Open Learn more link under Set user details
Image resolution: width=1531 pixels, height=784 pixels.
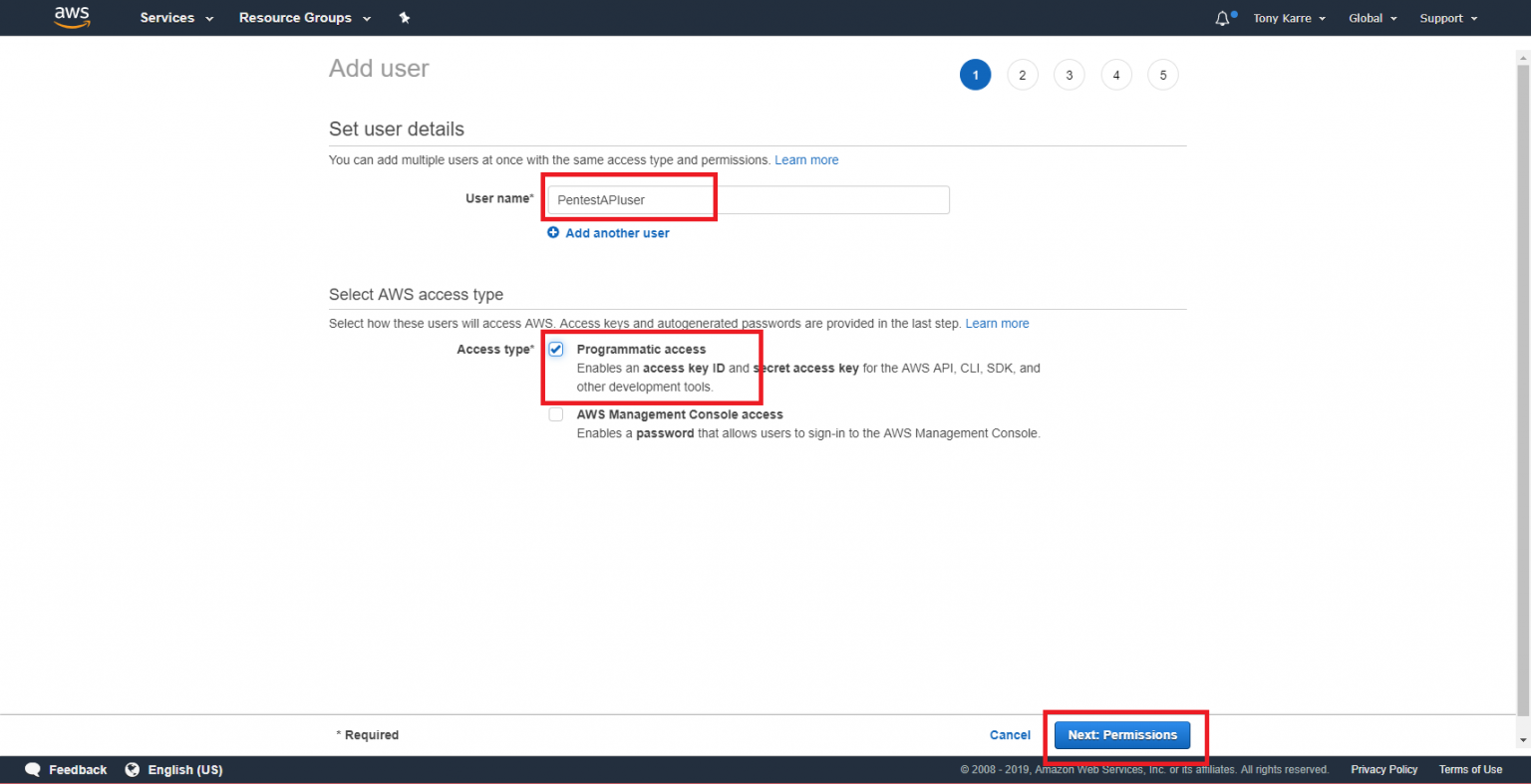coord(806,160)
